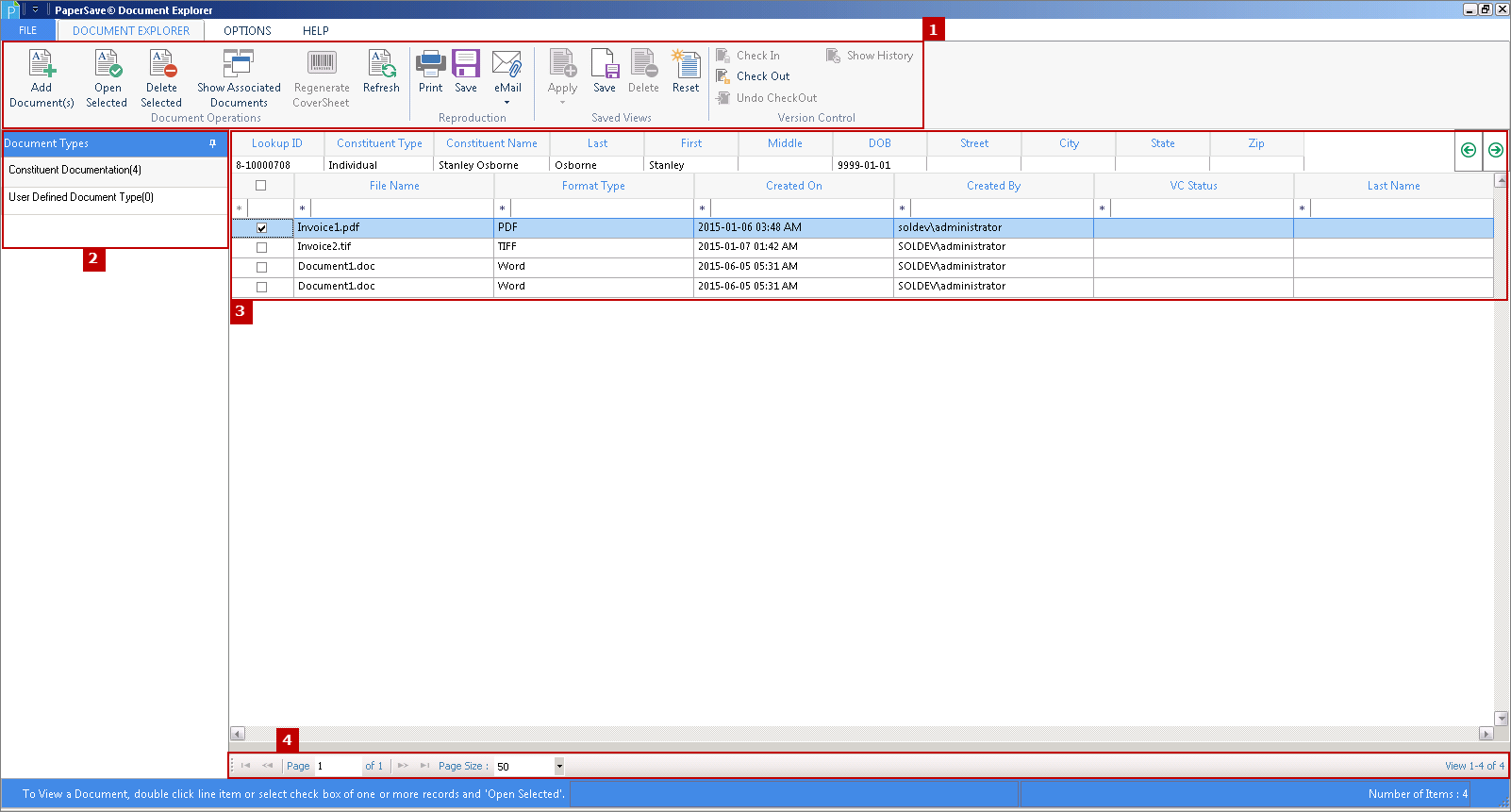Viewport: 1511px width, 812px height.
Task: Sort by Last Name column header
Action: pyautogui.click(x=1393, y=186)
